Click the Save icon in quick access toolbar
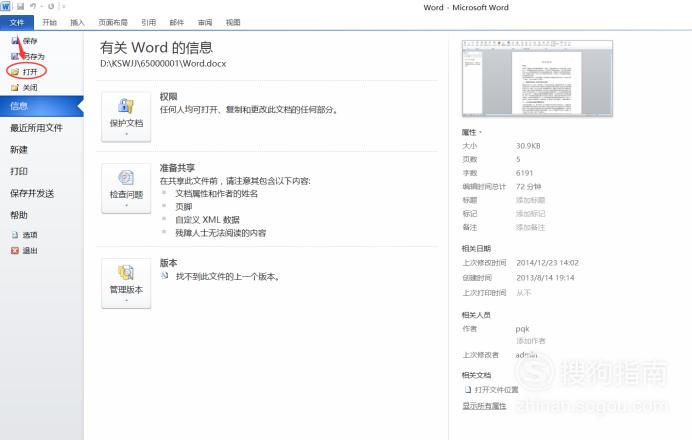The image size is (692, 440). 20,7
